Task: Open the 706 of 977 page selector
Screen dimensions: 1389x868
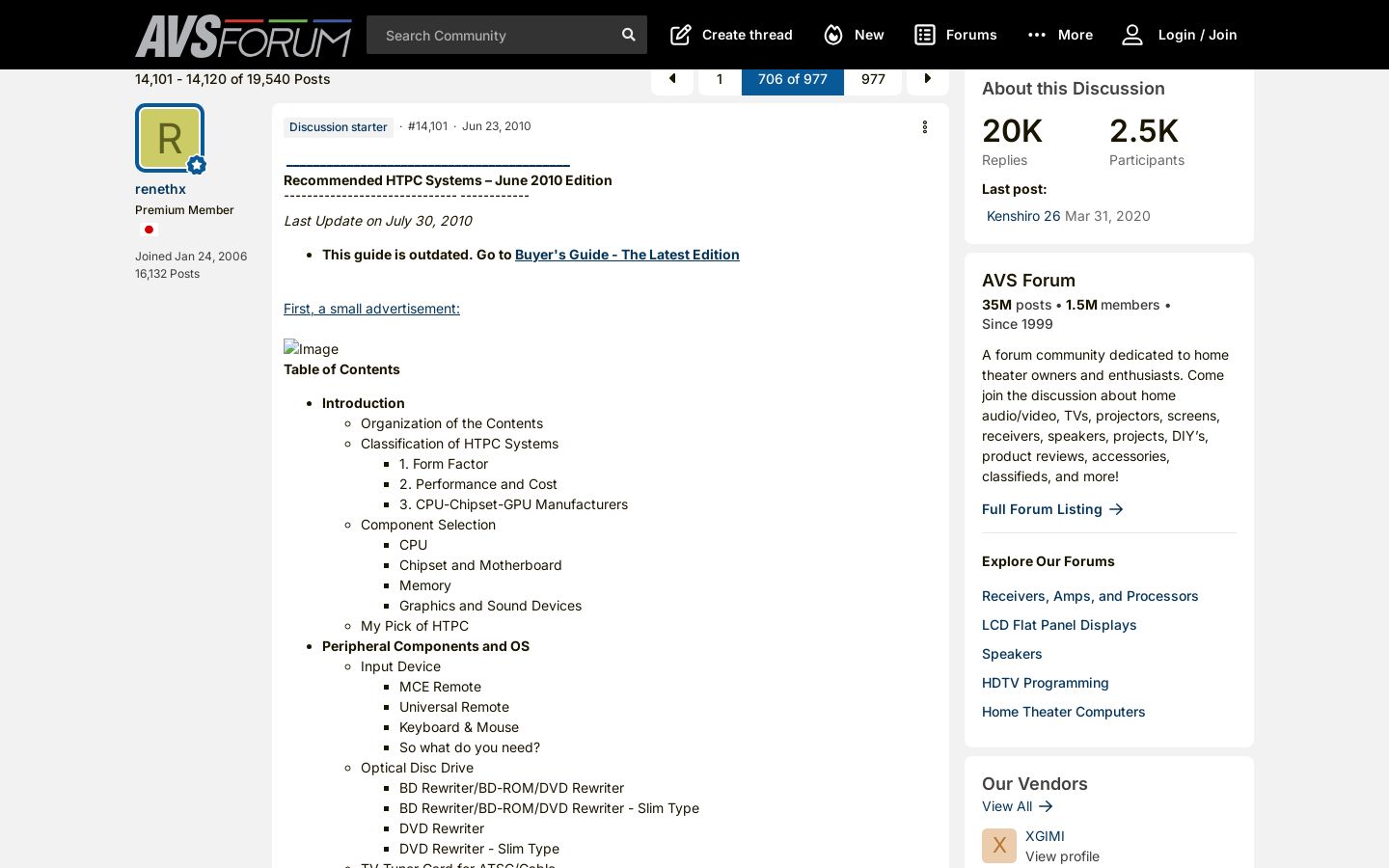Action: click(793, 79)
